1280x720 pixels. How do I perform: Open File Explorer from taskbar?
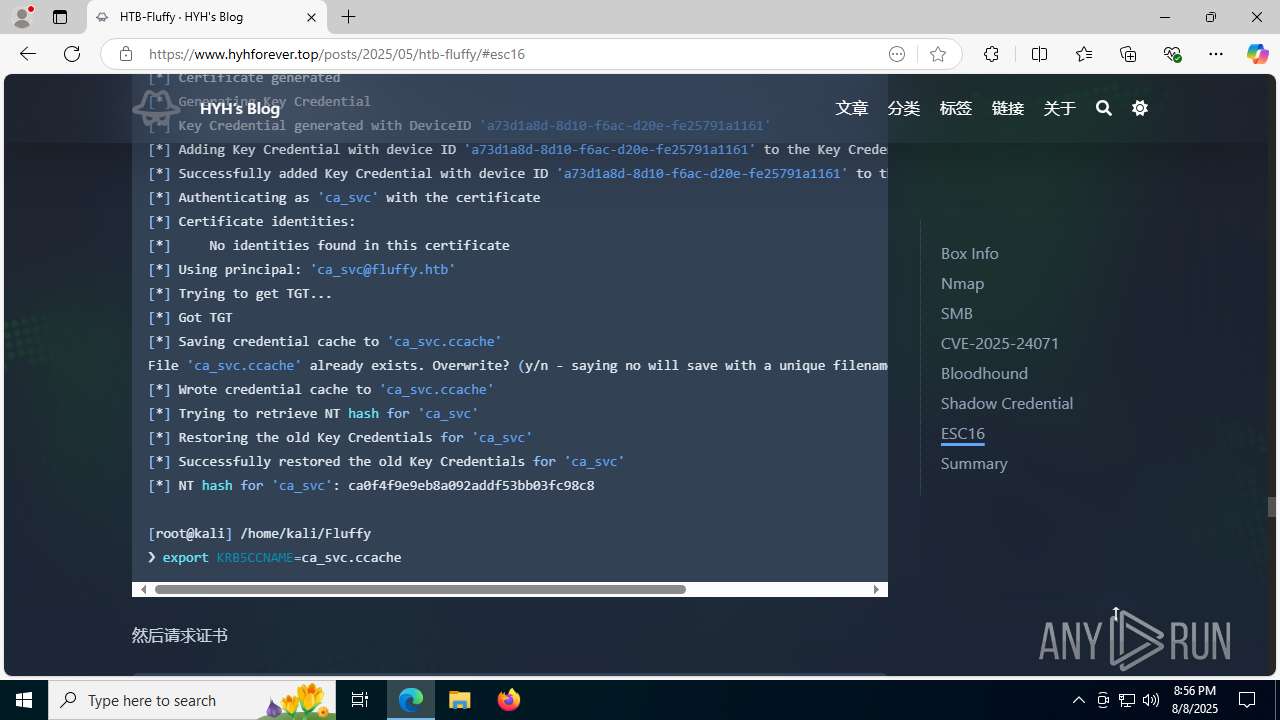pos(460,700)
